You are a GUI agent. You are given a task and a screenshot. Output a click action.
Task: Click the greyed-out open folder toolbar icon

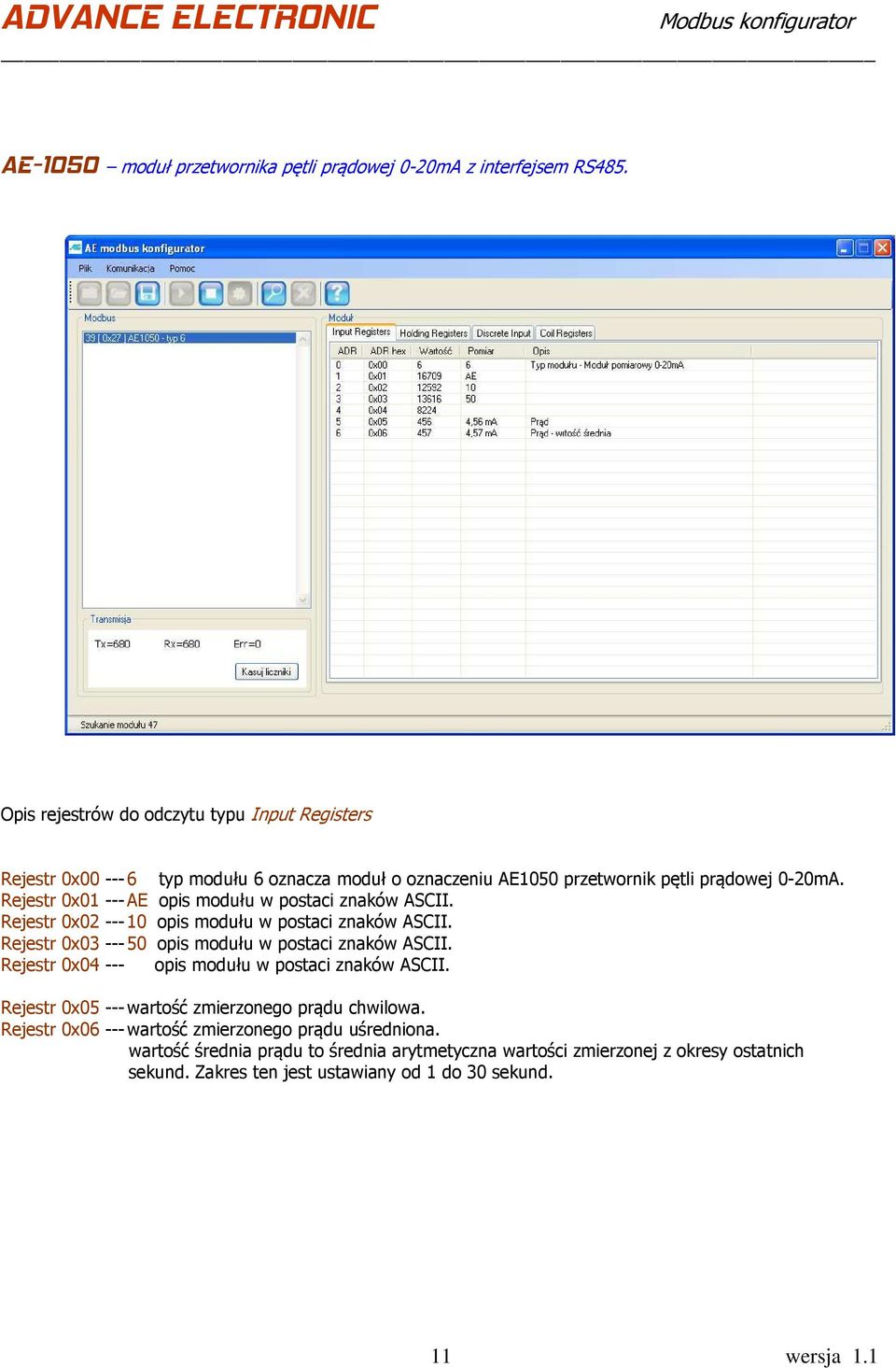point(119,293)
